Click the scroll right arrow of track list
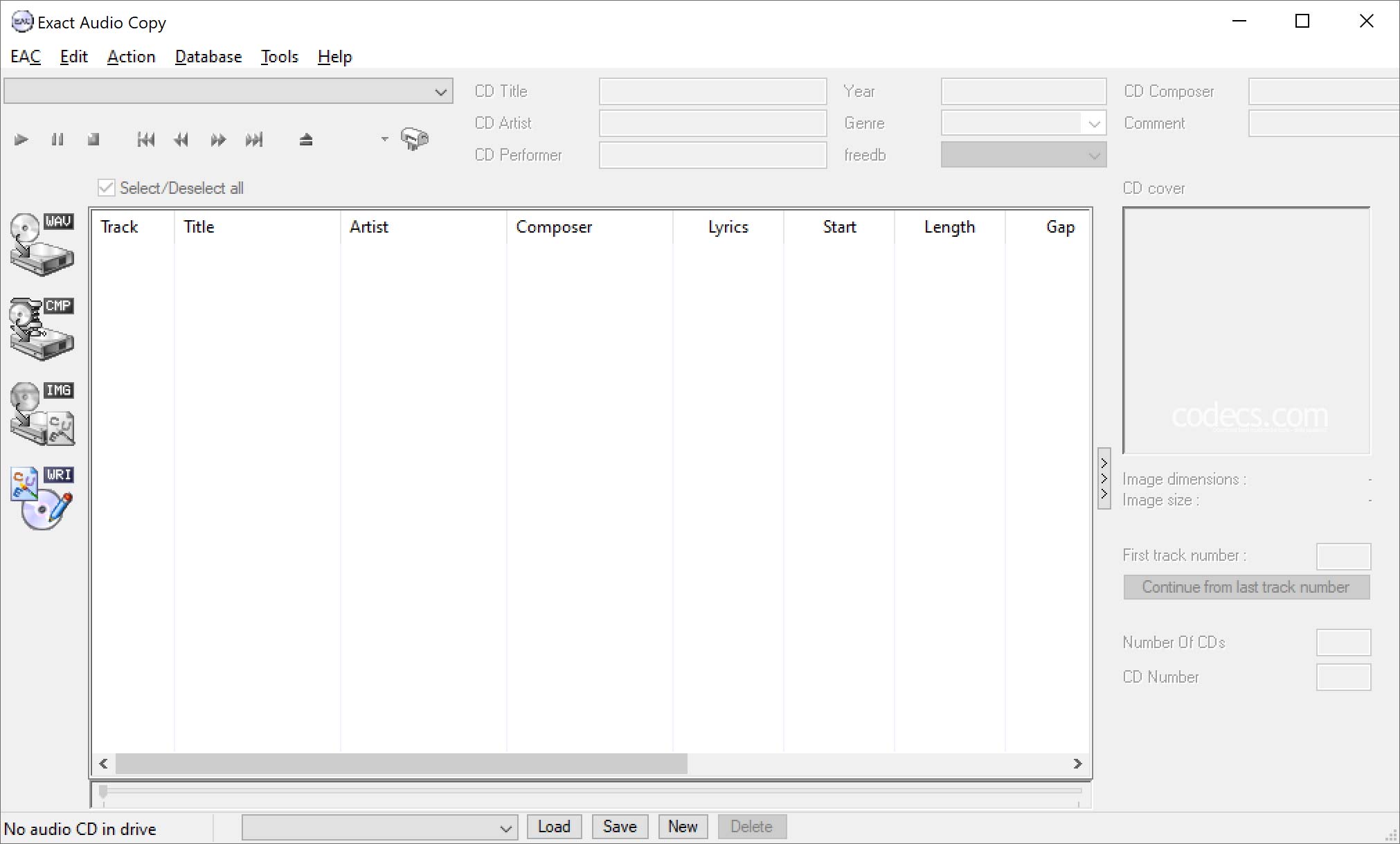Viewport: 1400px width, 844px height. click(1077, 764)
